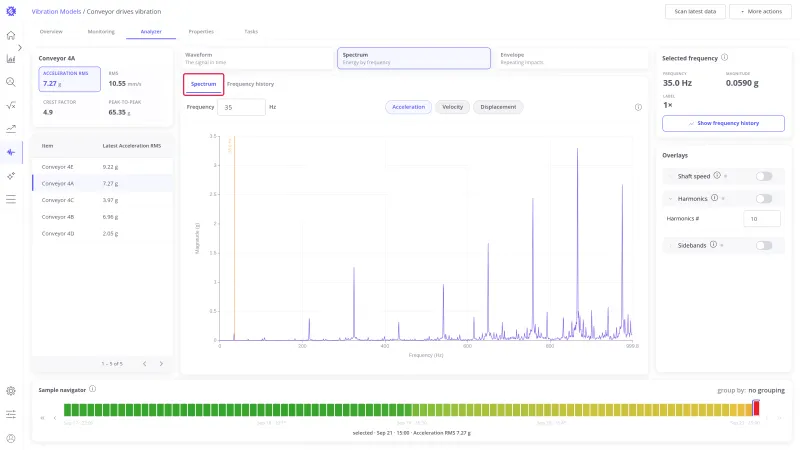Open the Frequency history sub-tab

point(251,84)
